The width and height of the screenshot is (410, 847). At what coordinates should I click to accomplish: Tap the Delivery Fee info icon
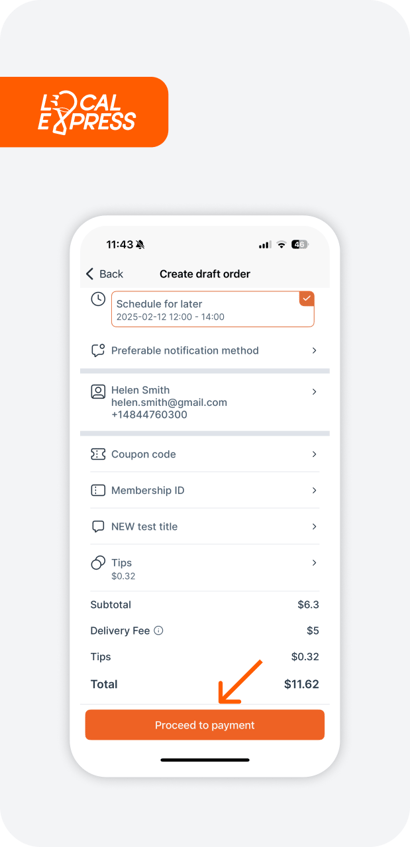[x=158, y=630]
